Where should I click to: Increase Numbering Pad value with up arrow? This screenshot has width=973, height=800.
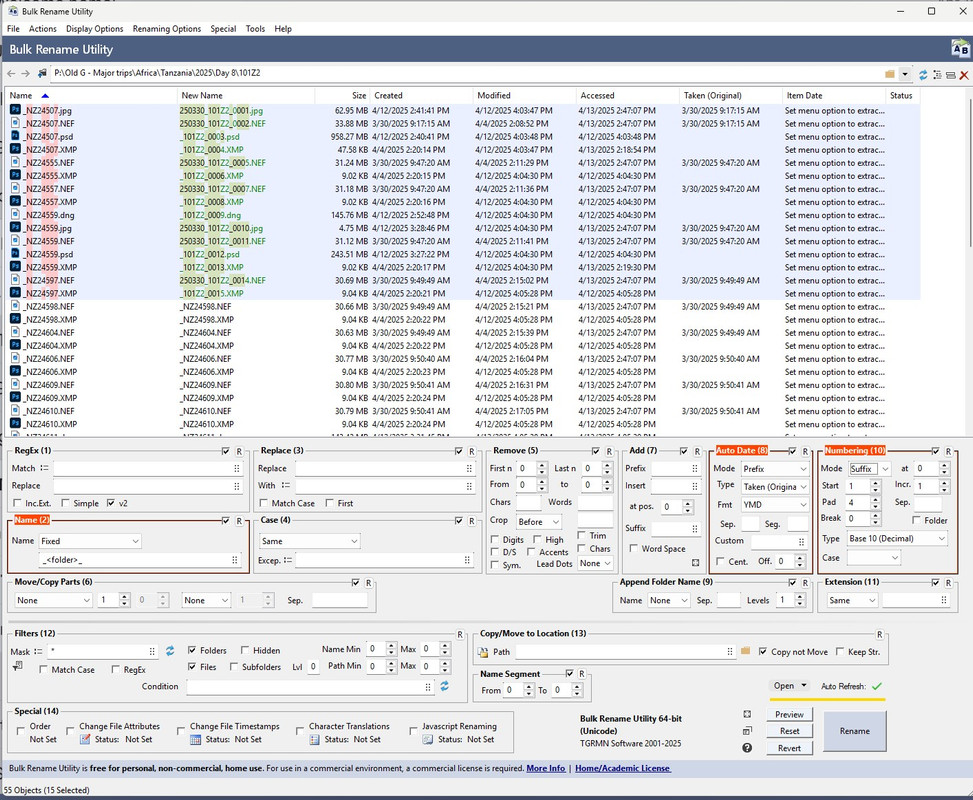(x=875, y=498)
